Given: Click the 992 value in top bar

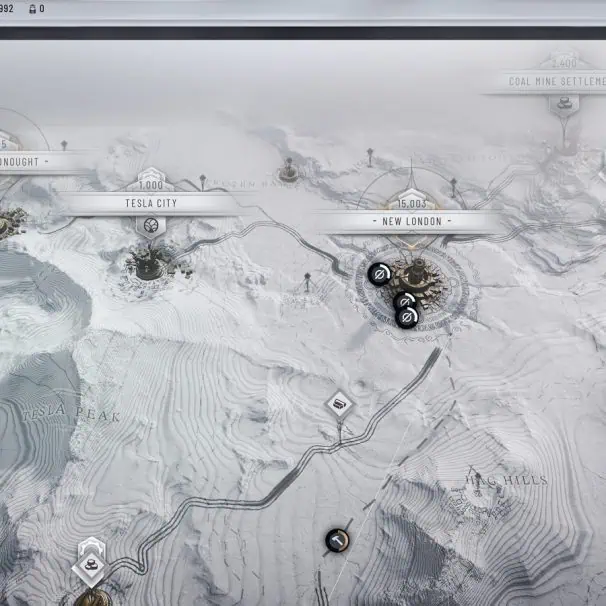Looking at the screenshot, I should [x=7, y=9].
